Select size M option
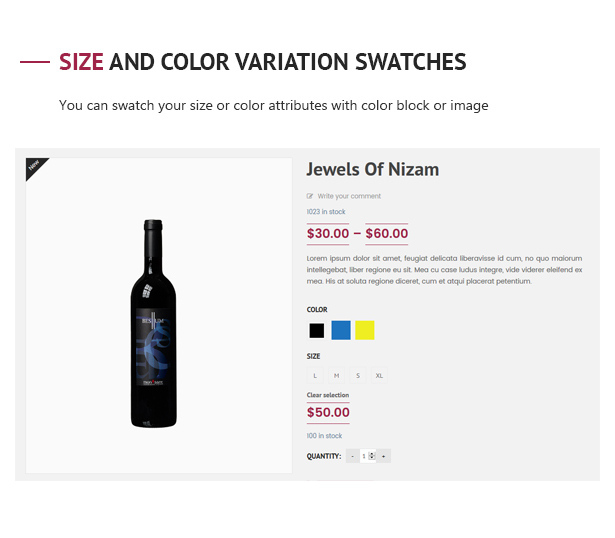 pyautogui.click(x=336, y=375)
